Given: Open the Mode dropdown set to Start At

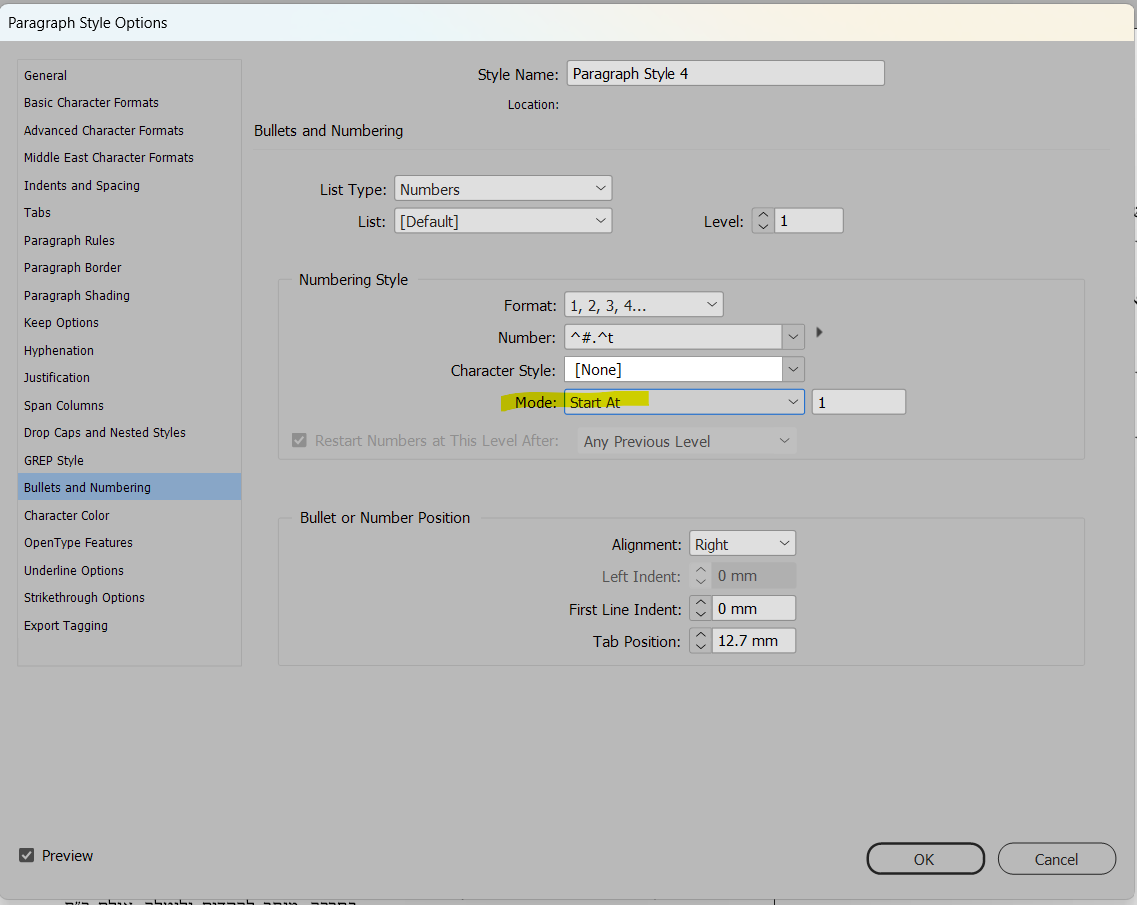Looking at the screenshot, I should (x=684, y=402).
